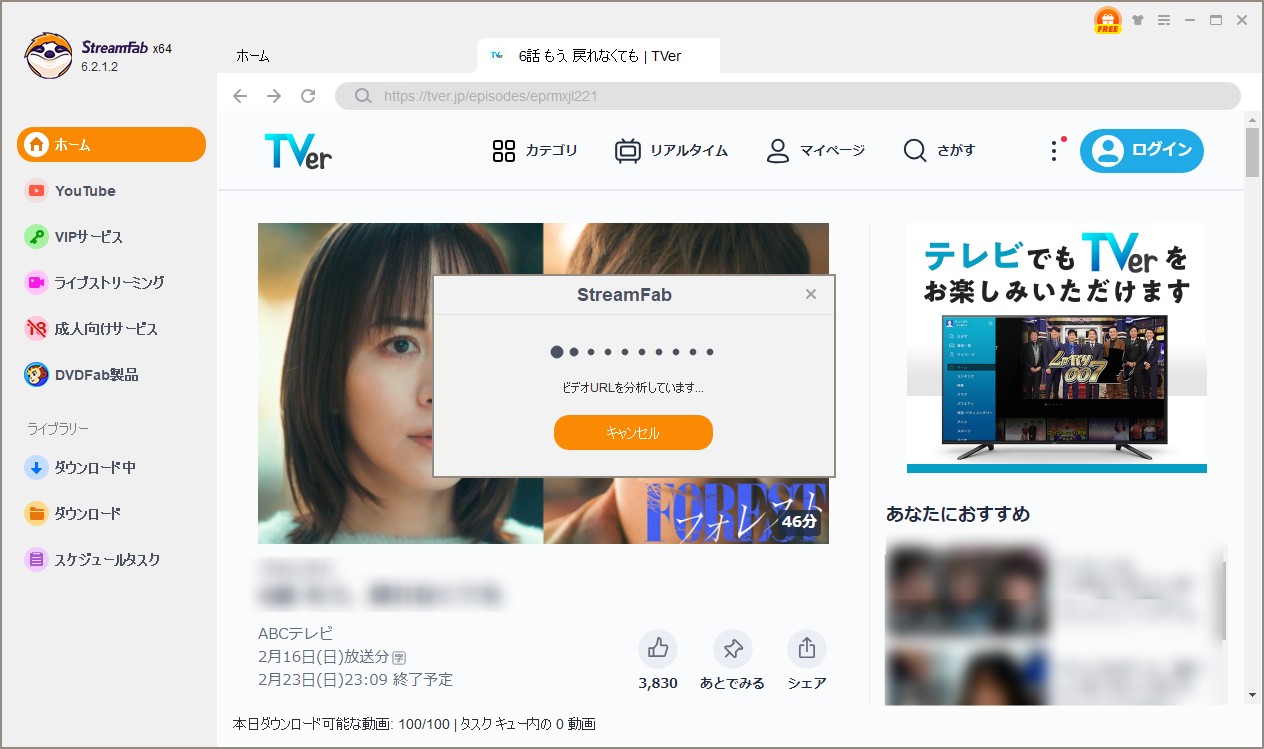Click ビデオURLを分析しています text
The image size is (1264, 749).
(x=633, y=386)
